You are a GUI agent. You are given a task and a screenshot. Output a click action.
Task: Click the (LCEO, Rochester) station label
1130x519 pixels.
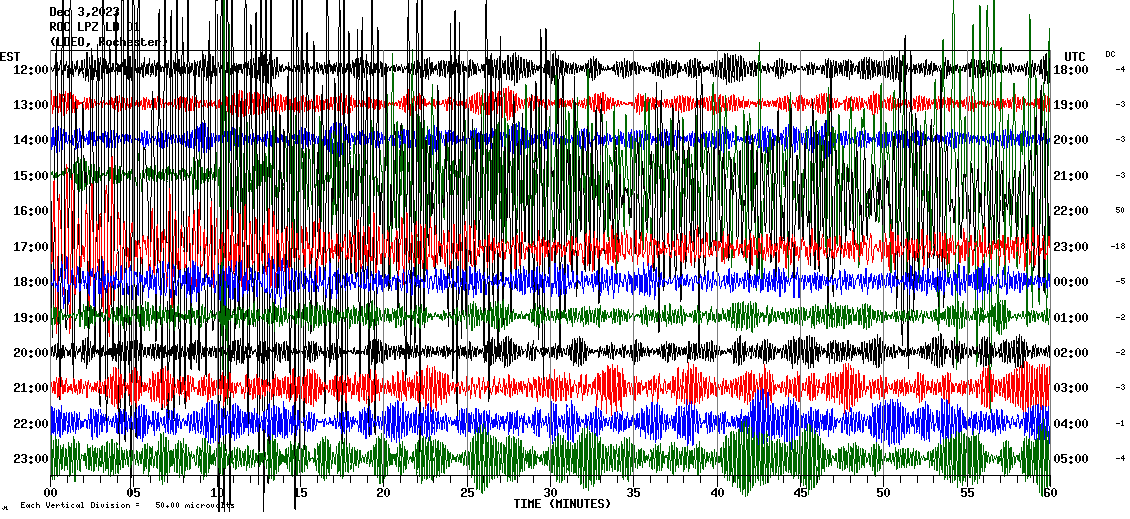point(109,42)
